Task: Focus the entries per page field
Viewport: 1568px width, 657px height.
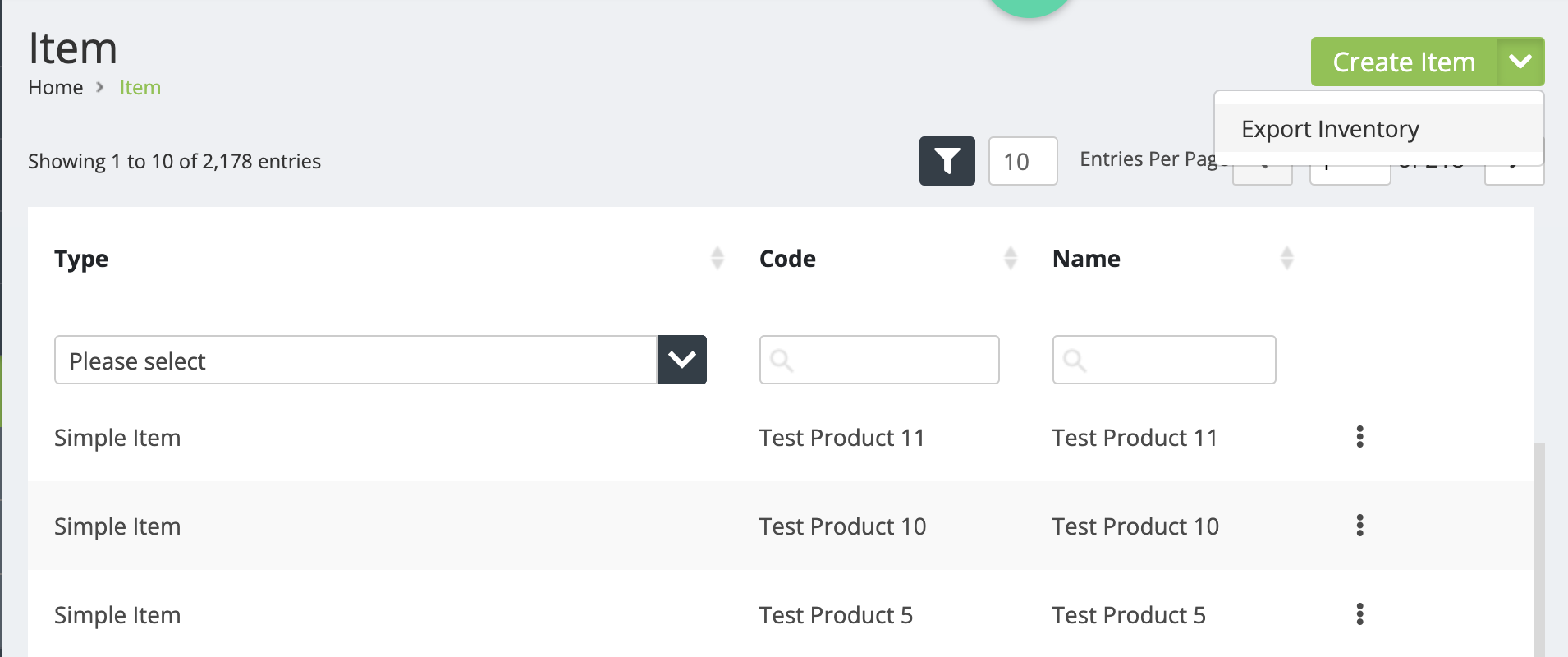Action: (1022, 161)
